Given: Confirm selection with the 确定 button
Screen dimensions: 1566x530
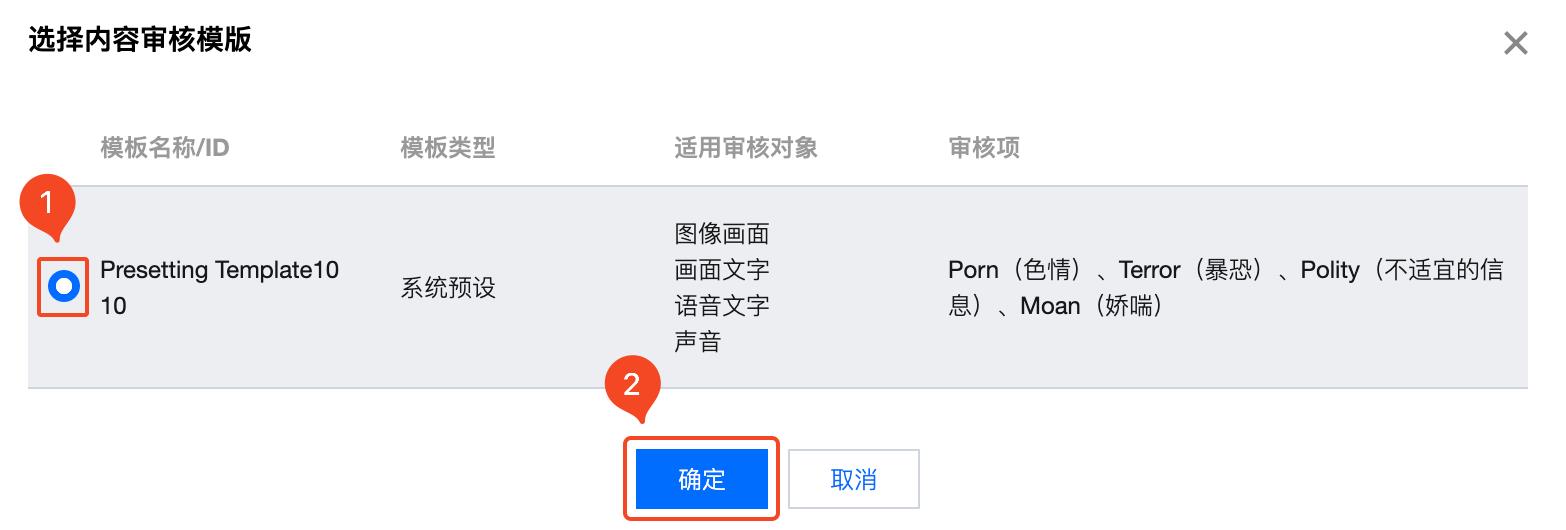Looking at the screenshot, I should coord(702,479).
